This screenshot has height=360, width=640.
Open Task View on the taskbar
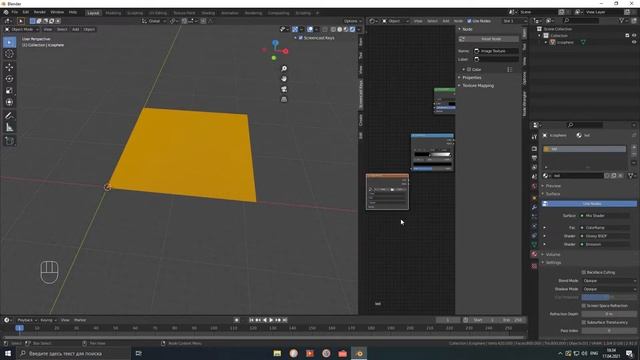(139, 353)
